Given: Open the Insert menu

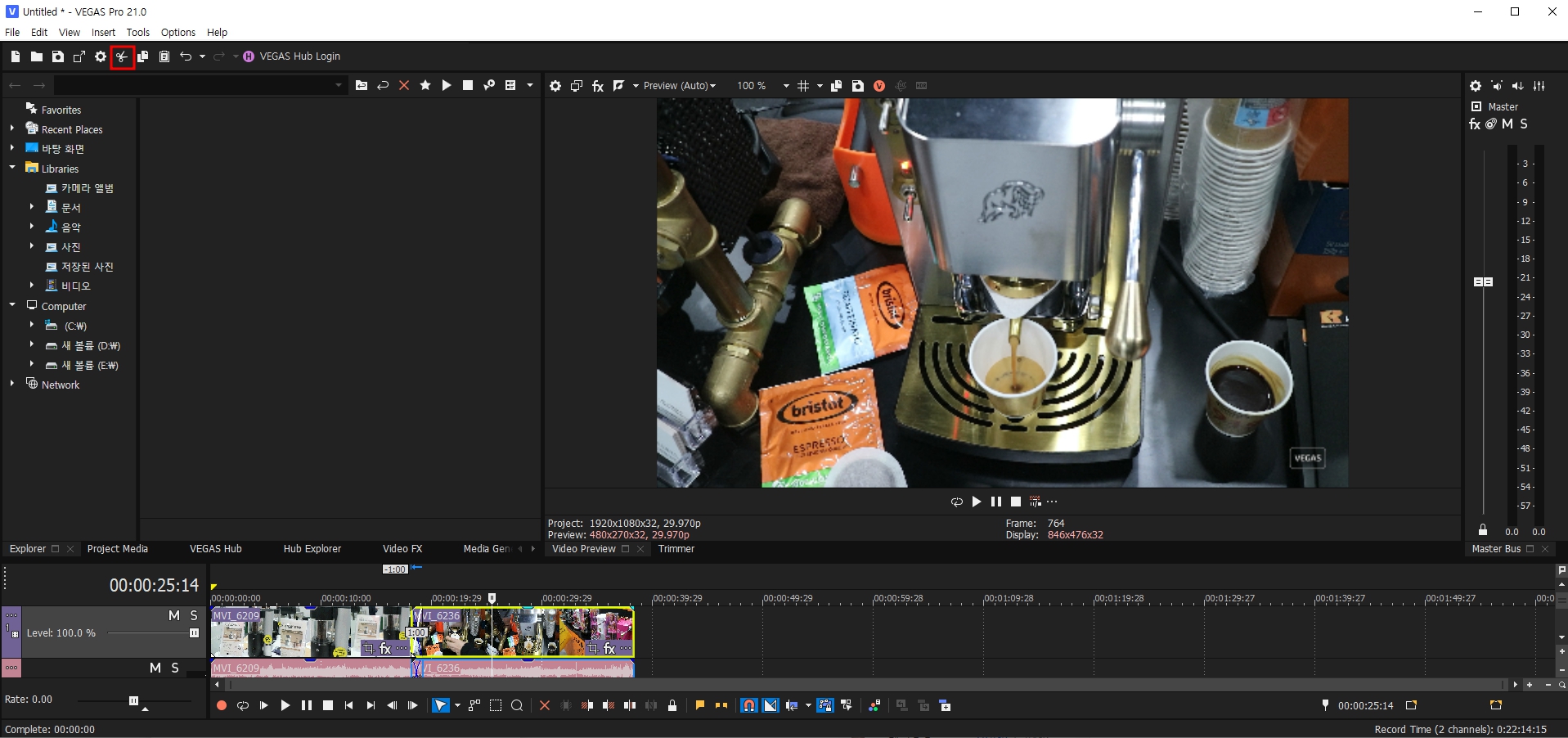Looking at the screenshot, I should (x=103, y=33).
